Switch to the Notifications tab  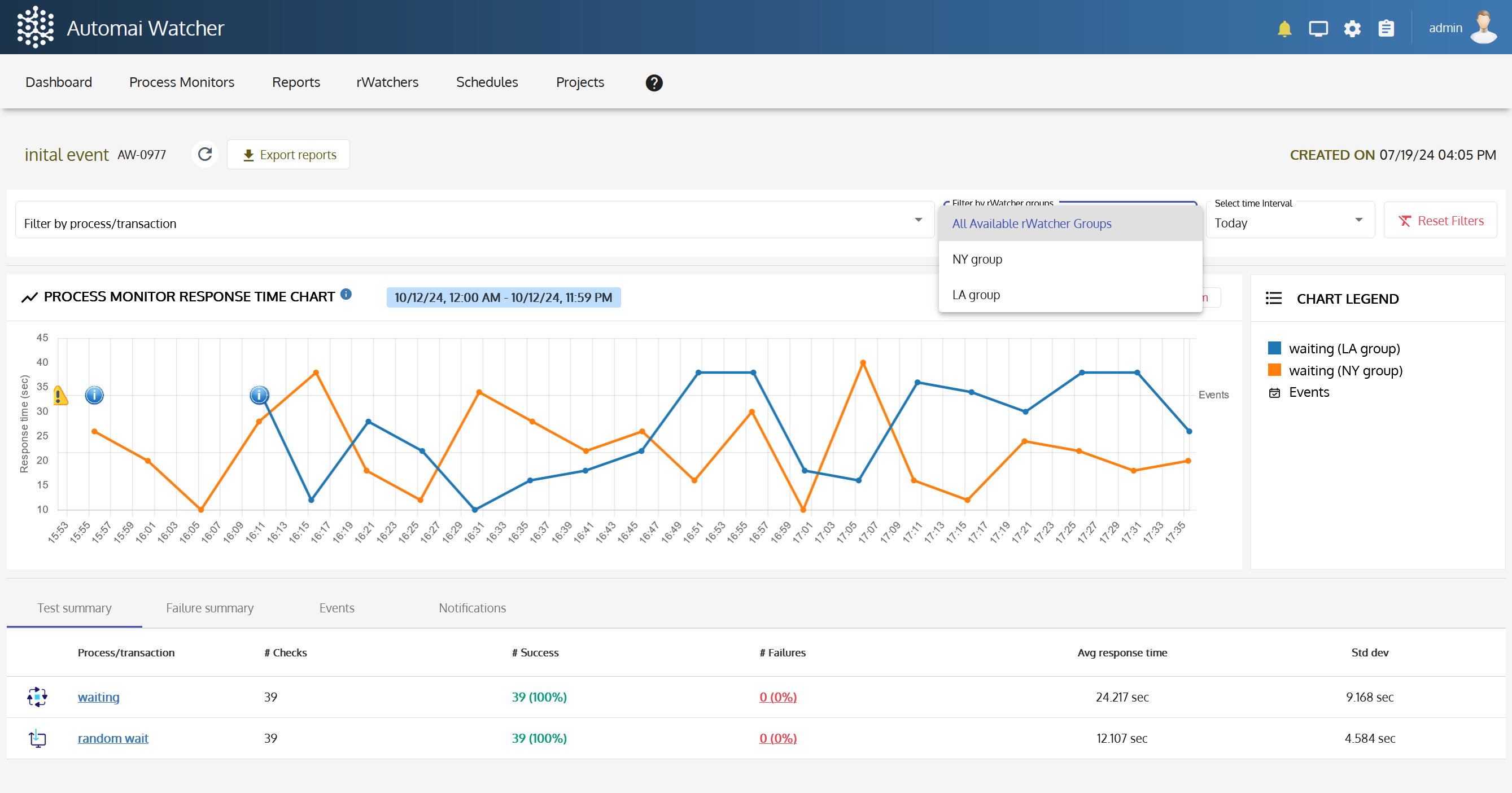click(473, 608)
